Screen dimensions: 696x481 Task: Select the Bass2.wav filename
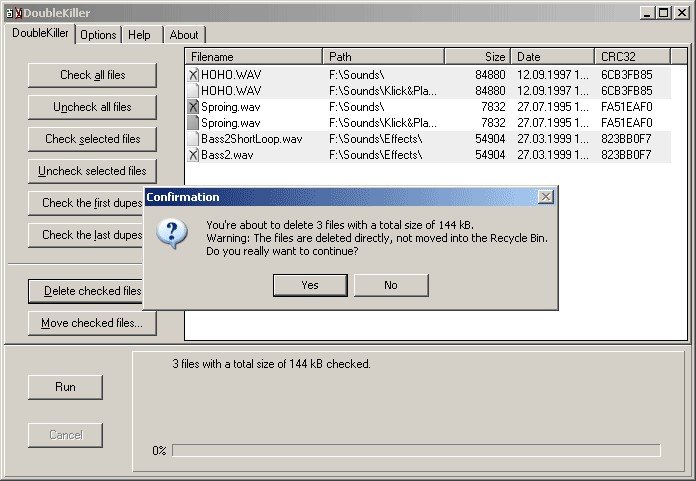(x=227, y=155)
